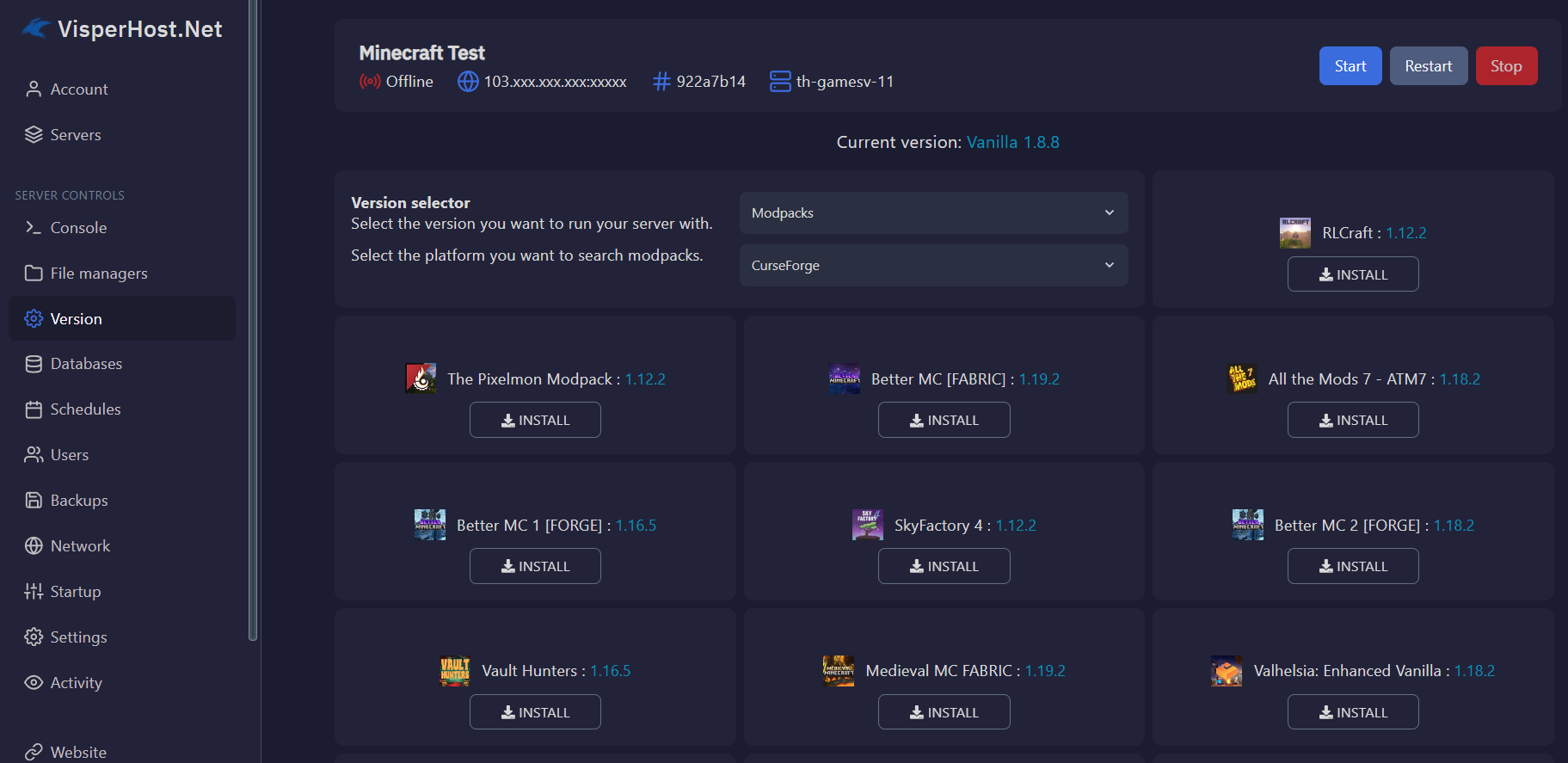Install SkyFactory 4

click(944, 566)
